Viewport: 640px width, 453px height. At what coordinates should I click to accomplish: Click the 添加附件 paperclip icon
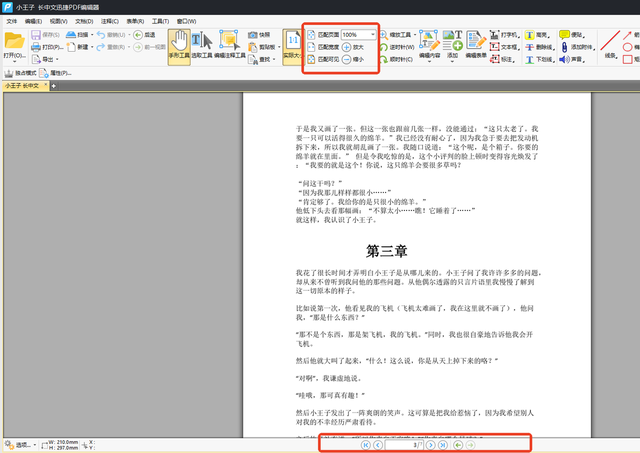564,47
